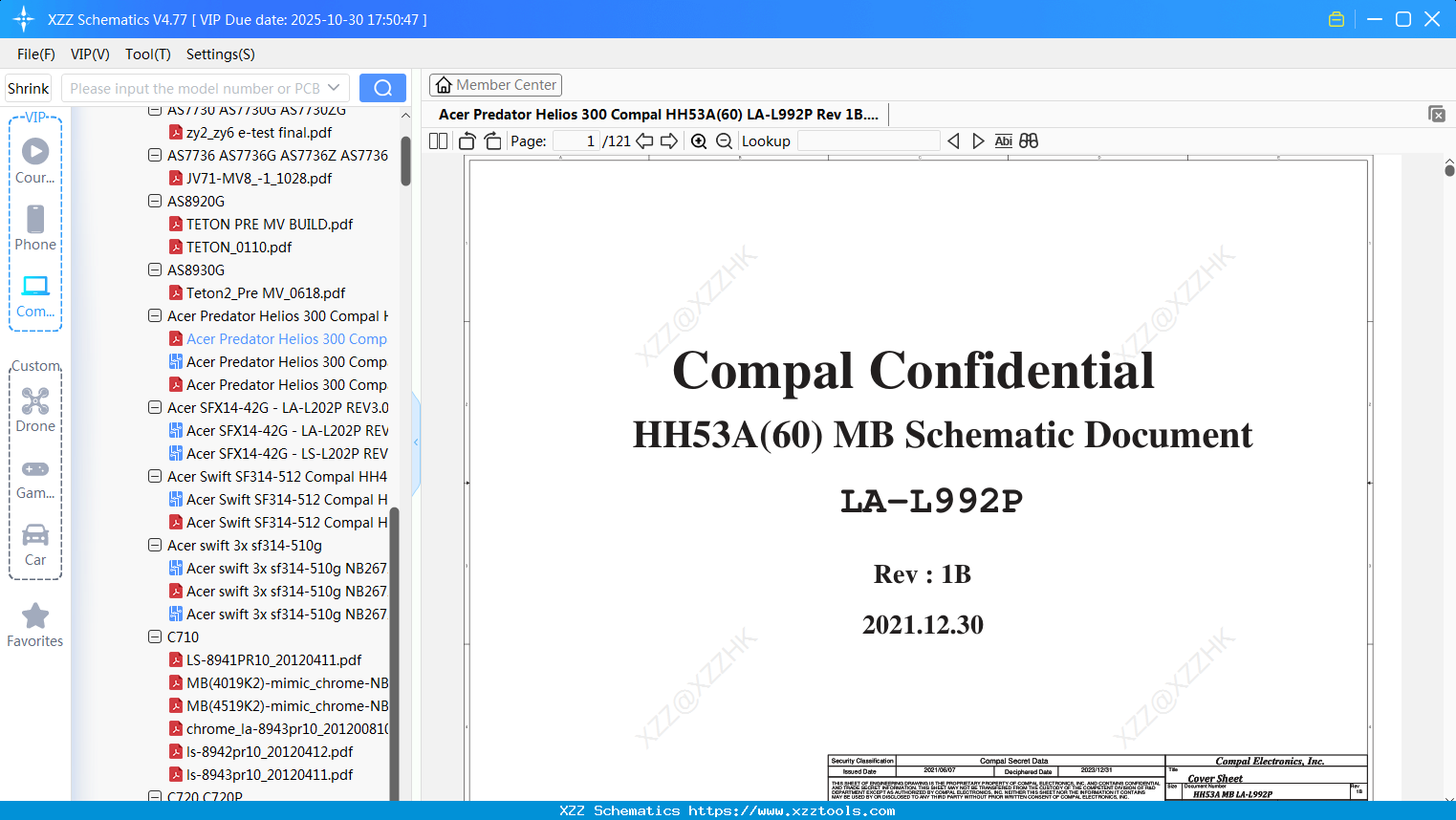The width and height of the screenshot is (1456, 820).
Task: Click the Lookup text field
Action: [x=868, y=141]
